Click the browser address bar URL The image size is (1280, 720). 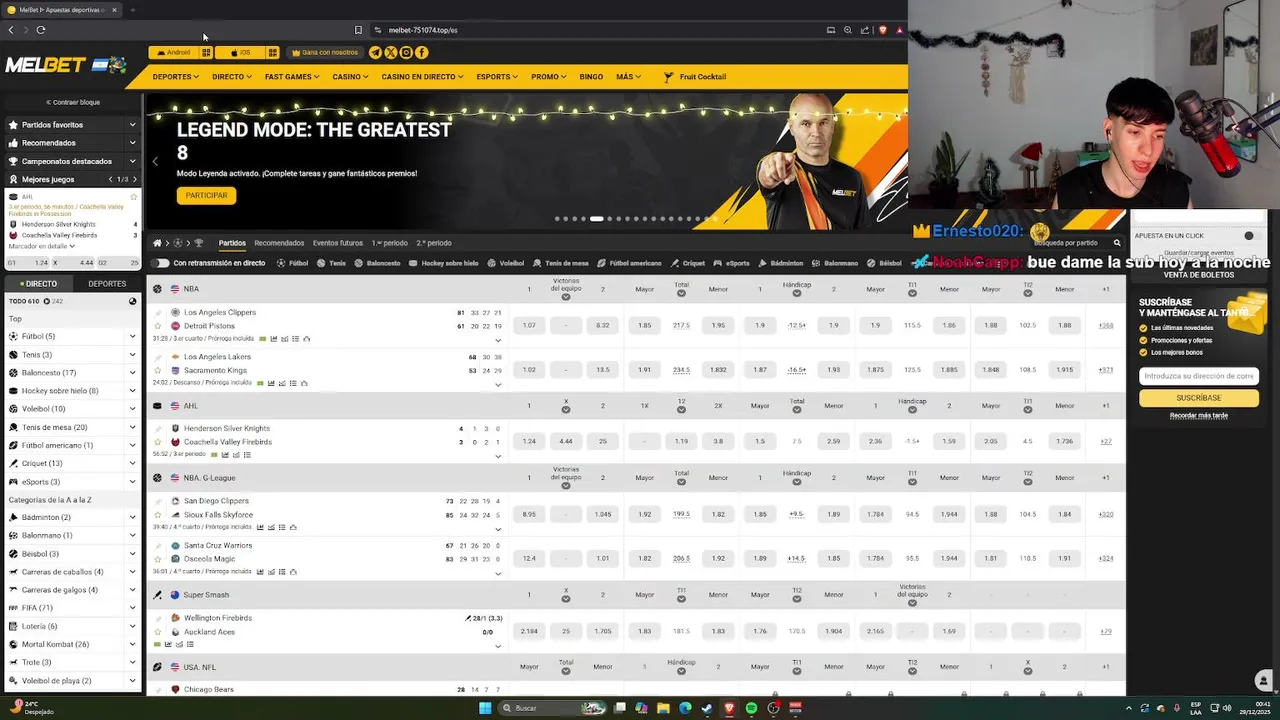[x=423, y=30]
